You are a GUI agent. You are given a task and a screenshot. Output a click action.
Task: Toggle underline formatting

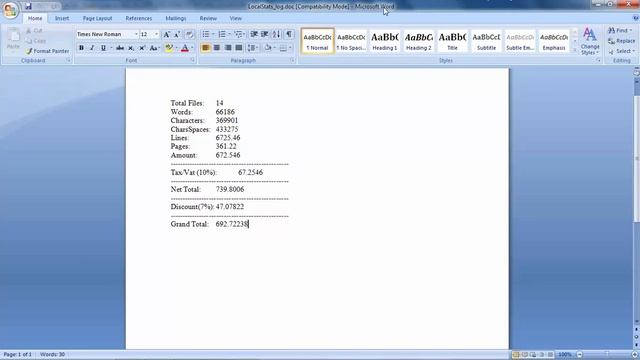click(103, 48)
